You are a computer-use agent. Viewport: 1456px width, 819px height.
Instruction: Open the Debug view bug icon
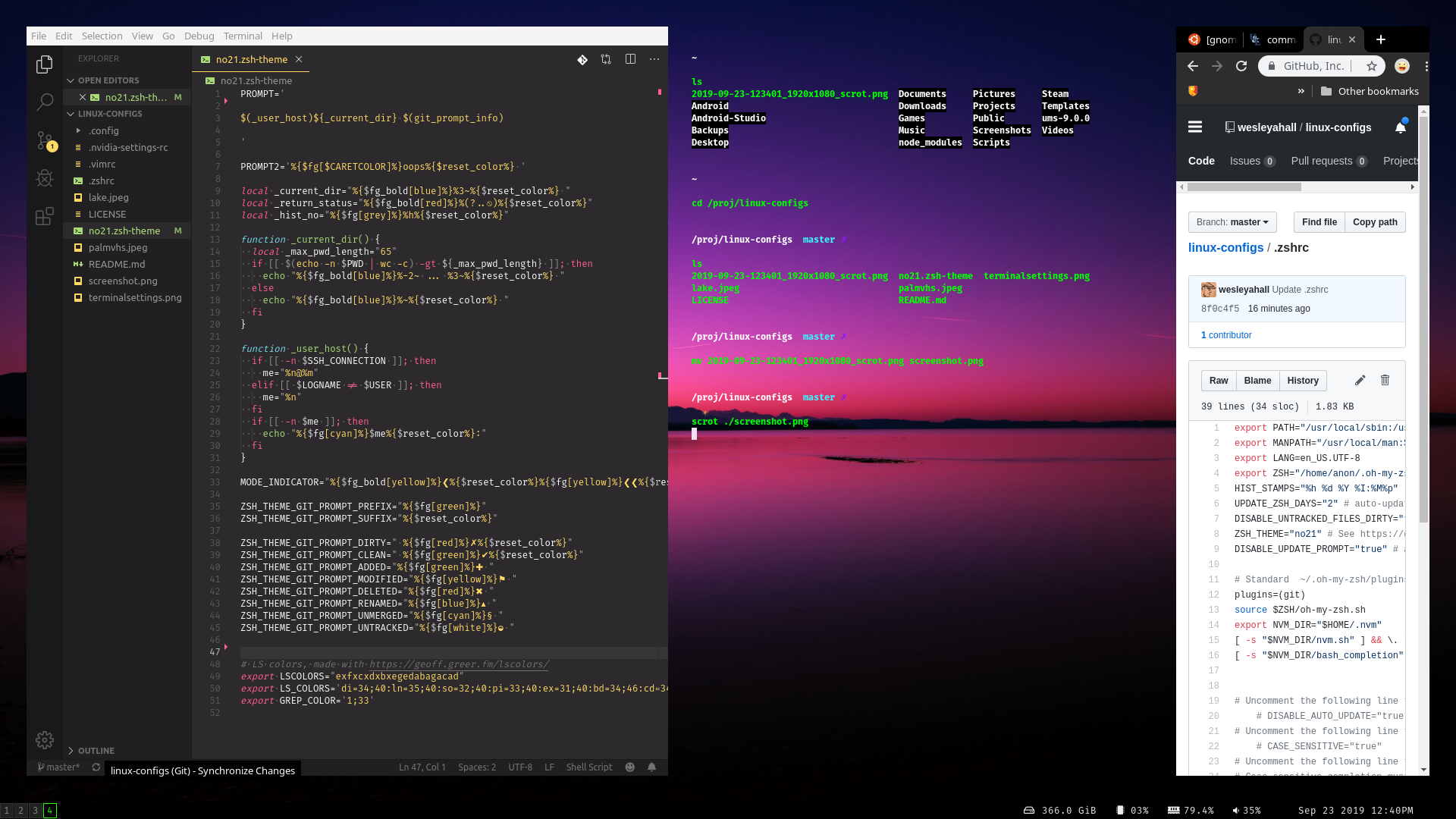click(45, 178)
